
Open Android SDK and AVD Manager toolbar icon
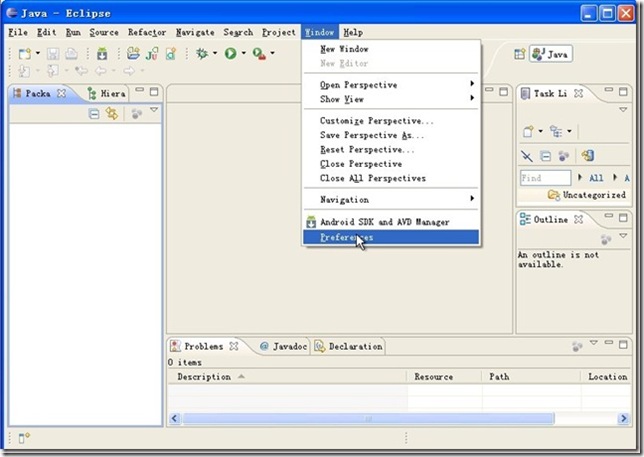(102, 54)
